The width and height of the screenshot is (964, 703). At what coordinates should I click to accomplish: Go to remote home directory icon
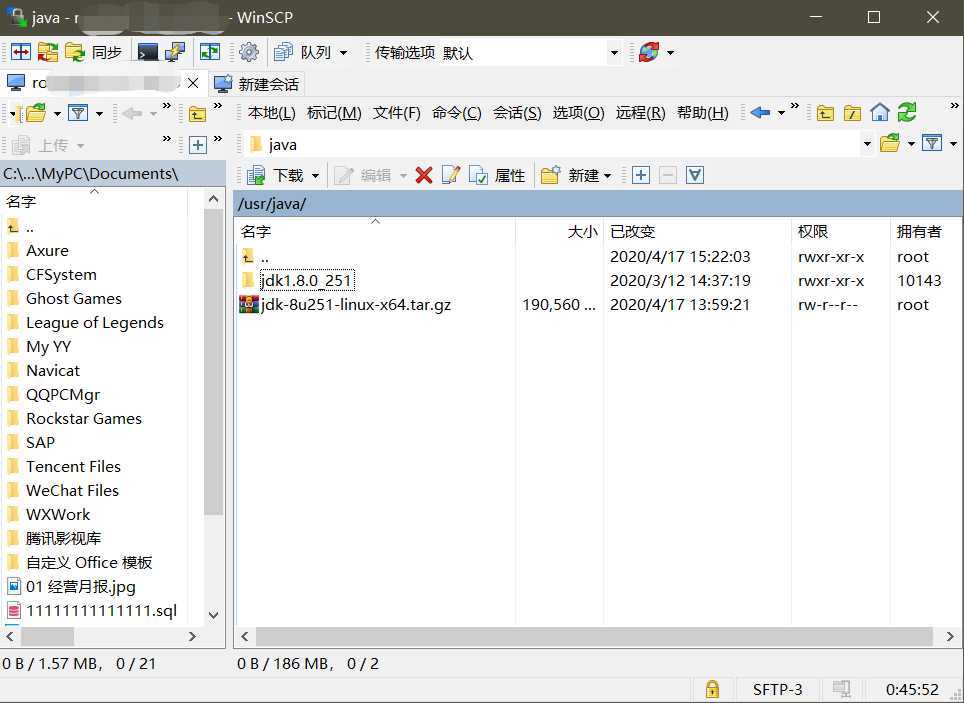[x=880, y=113]
